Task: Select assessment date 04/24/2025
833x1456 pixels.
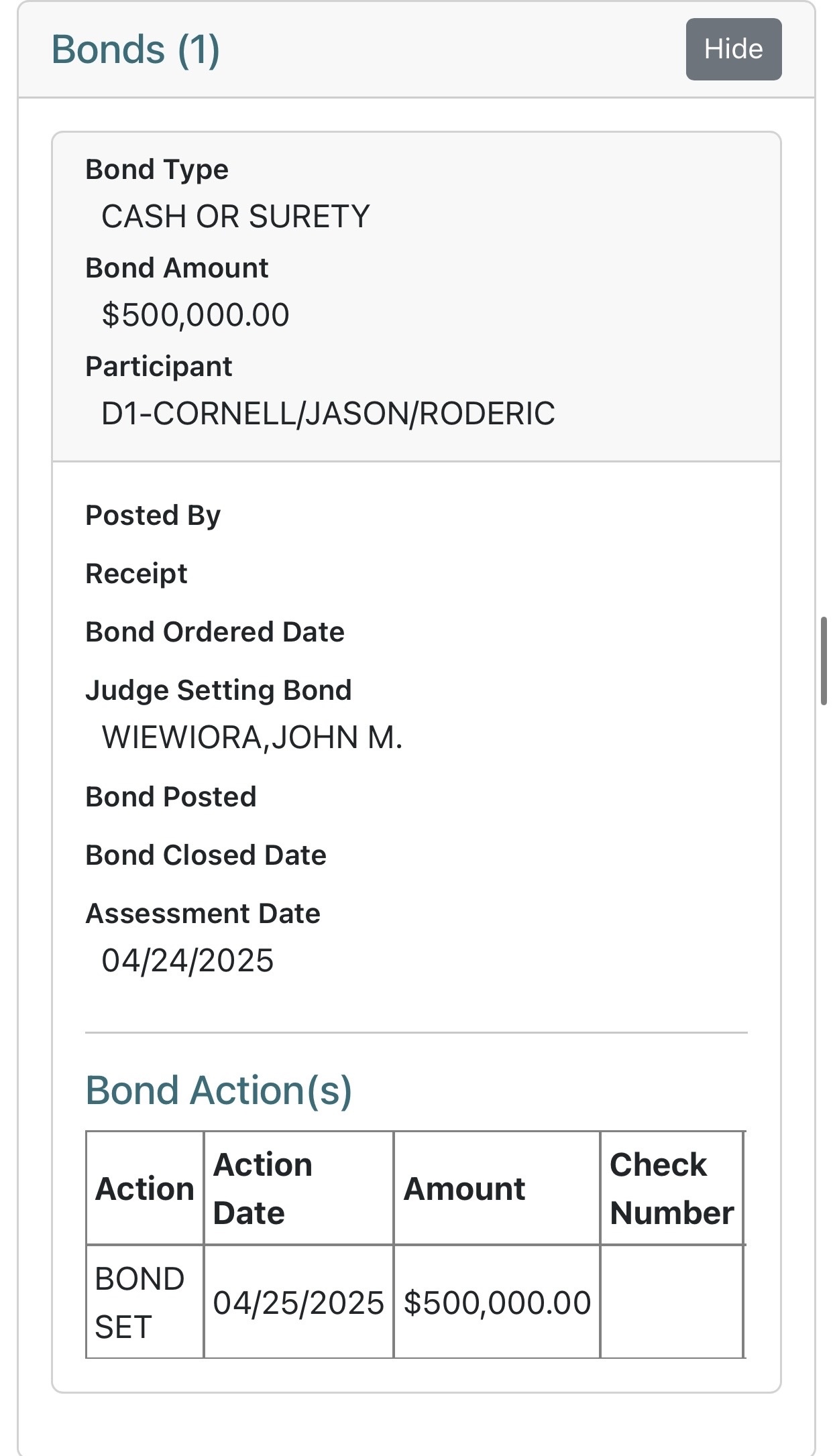Action: (188, 961)
